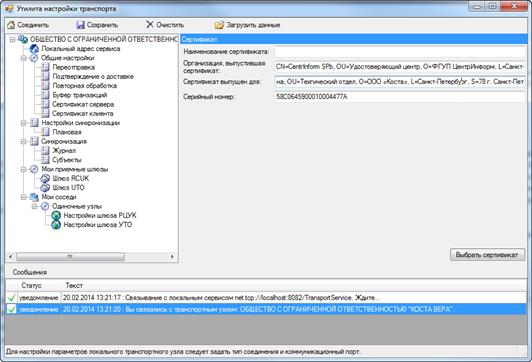Open Сертификат клиента settings in tree
Screen dimensions: 532x362
(83, 113)
